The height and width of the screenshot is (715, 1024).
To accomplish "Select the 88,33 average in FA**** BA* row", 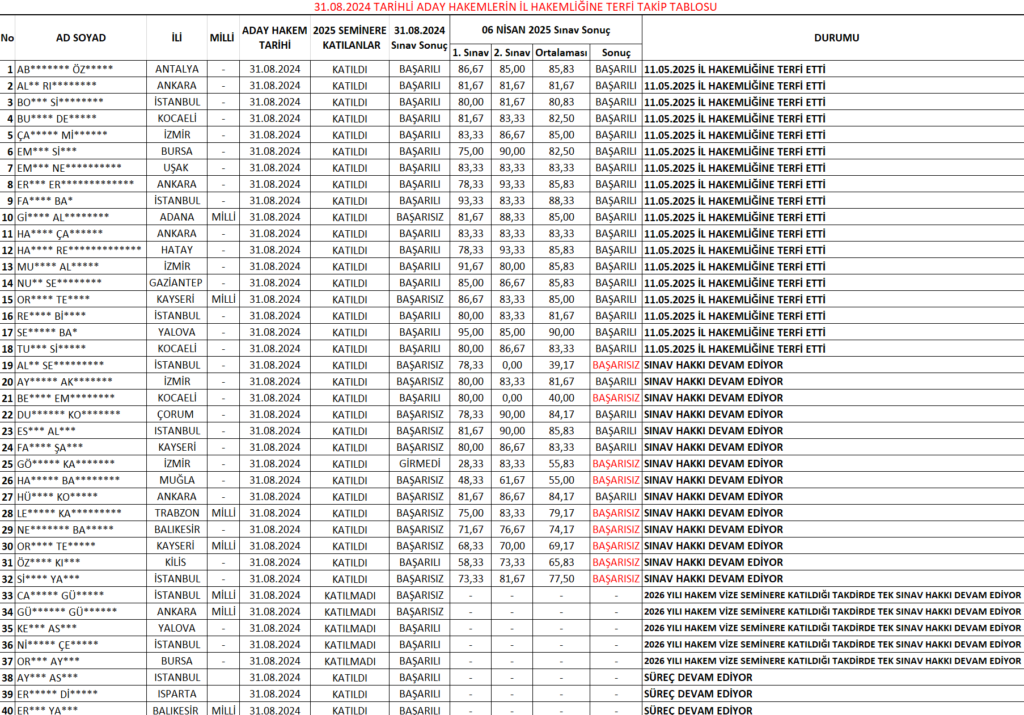I will tap(561, 200).
